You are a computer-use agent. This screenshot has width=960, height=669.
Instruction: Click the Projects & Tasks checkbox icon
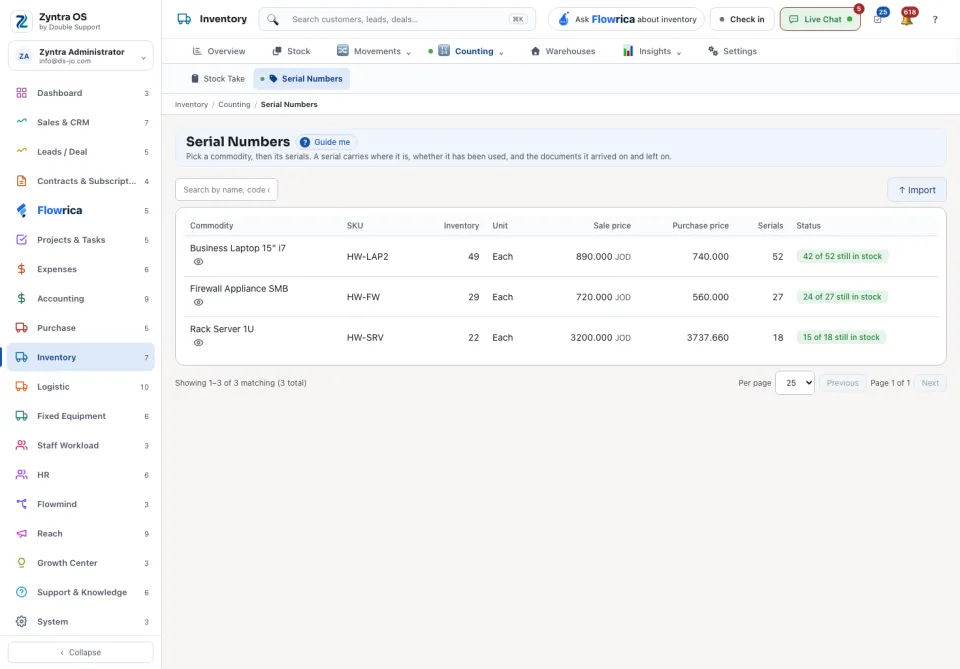21,240
